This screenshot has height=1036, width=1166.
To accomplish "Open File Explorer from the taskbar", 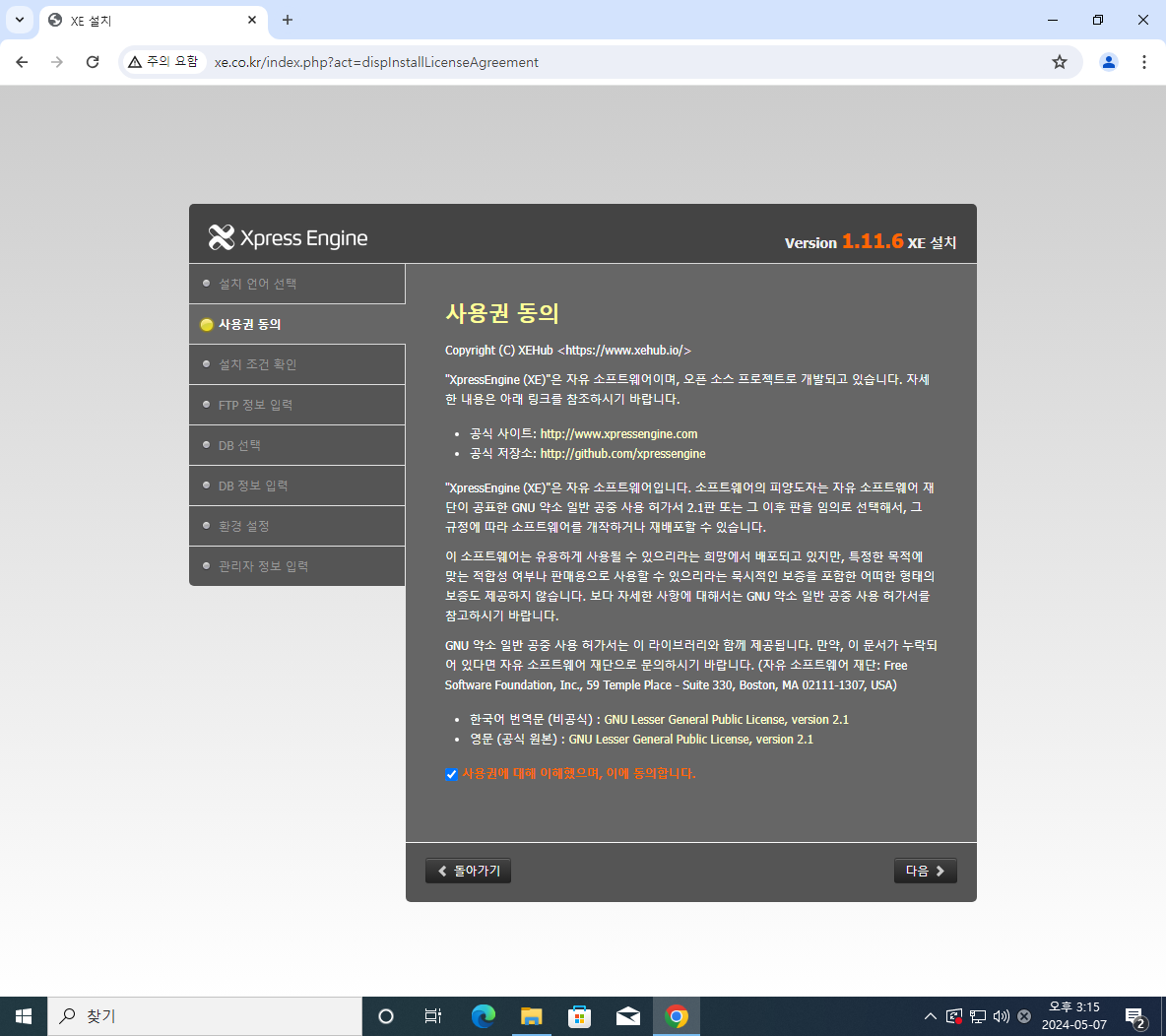I will pyautogui.click(x=531, y=1016).
